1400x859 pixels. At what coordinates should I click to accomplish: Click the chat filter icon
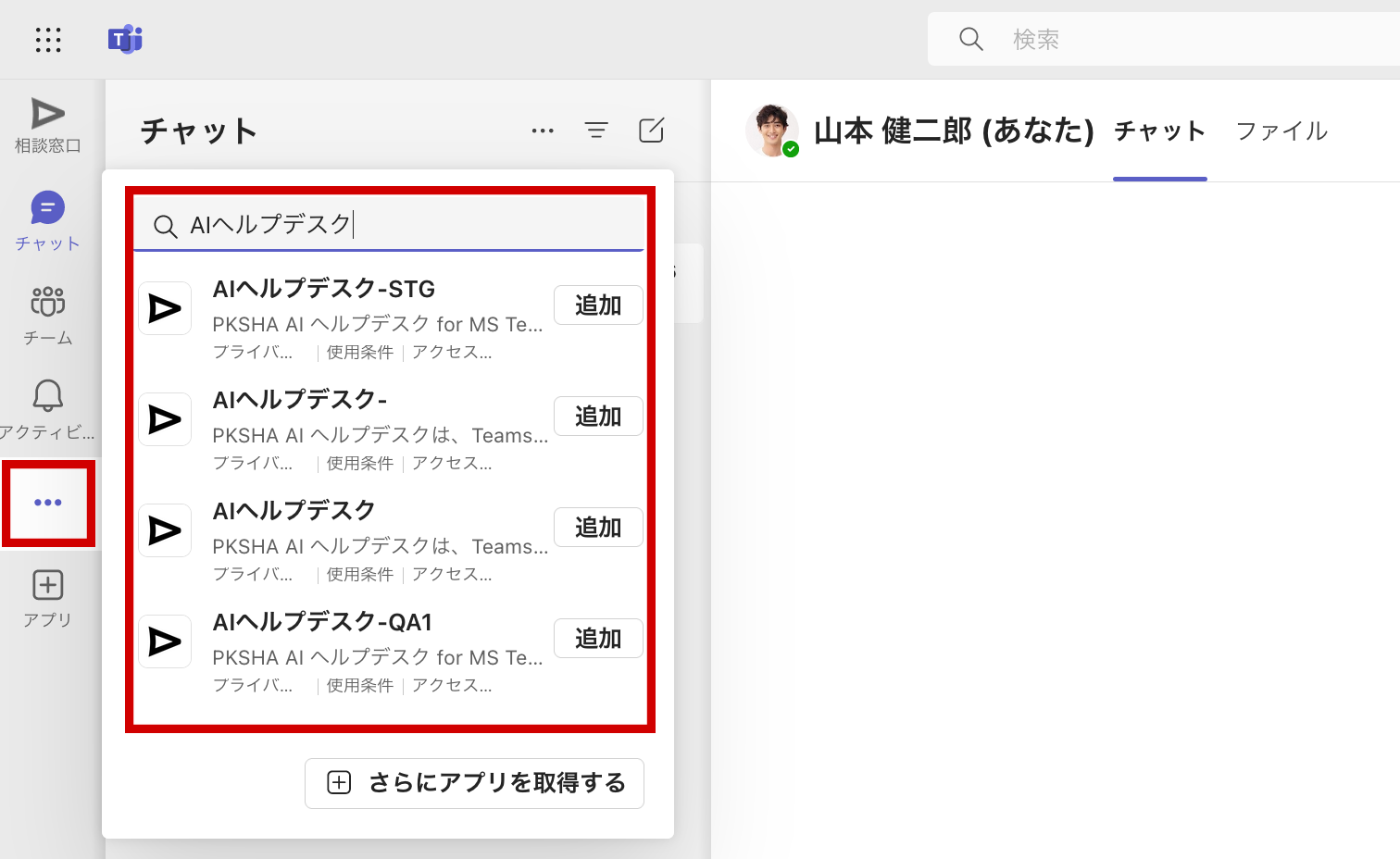[x=596, y=131]
